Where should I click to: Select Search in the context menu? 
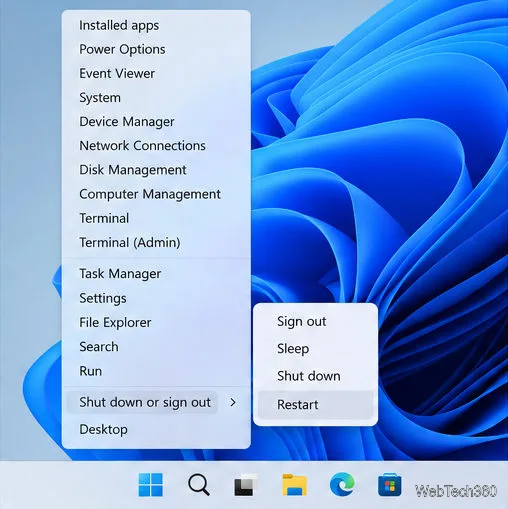(x=156, y=347)
